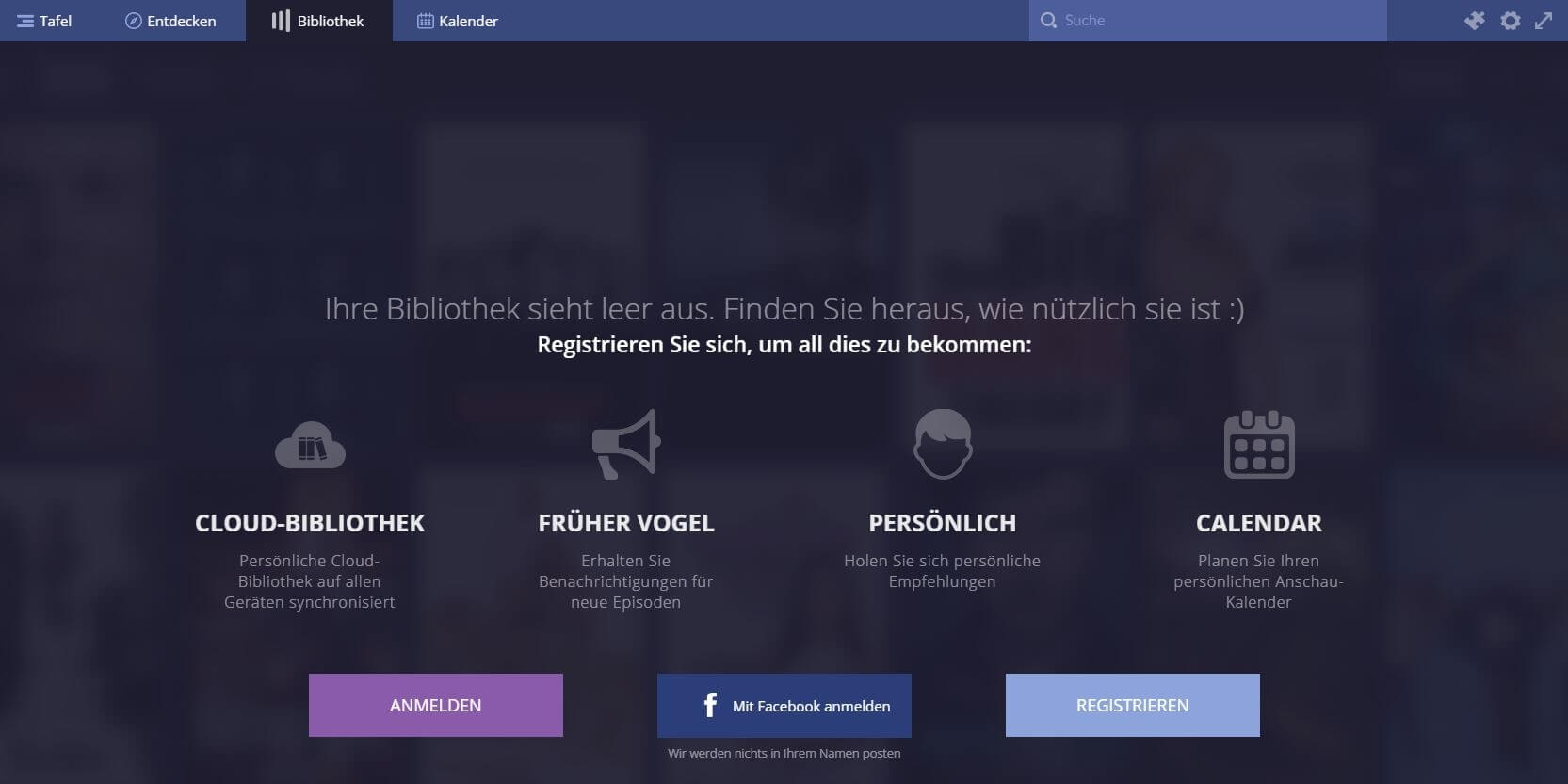Open the add-ons puzzle icon

[x=1475, y=20]
